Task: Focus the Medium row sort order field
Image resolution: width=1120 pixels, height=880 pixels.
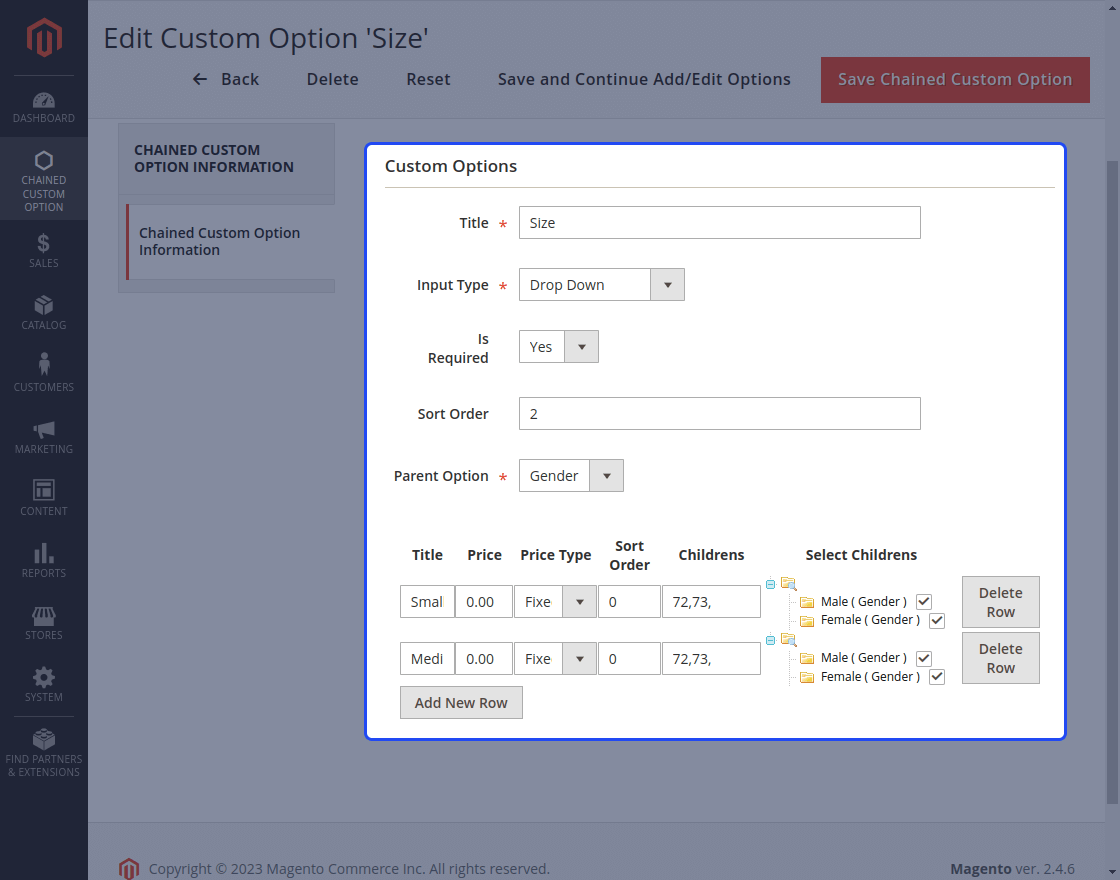Action: pos(629,659)
